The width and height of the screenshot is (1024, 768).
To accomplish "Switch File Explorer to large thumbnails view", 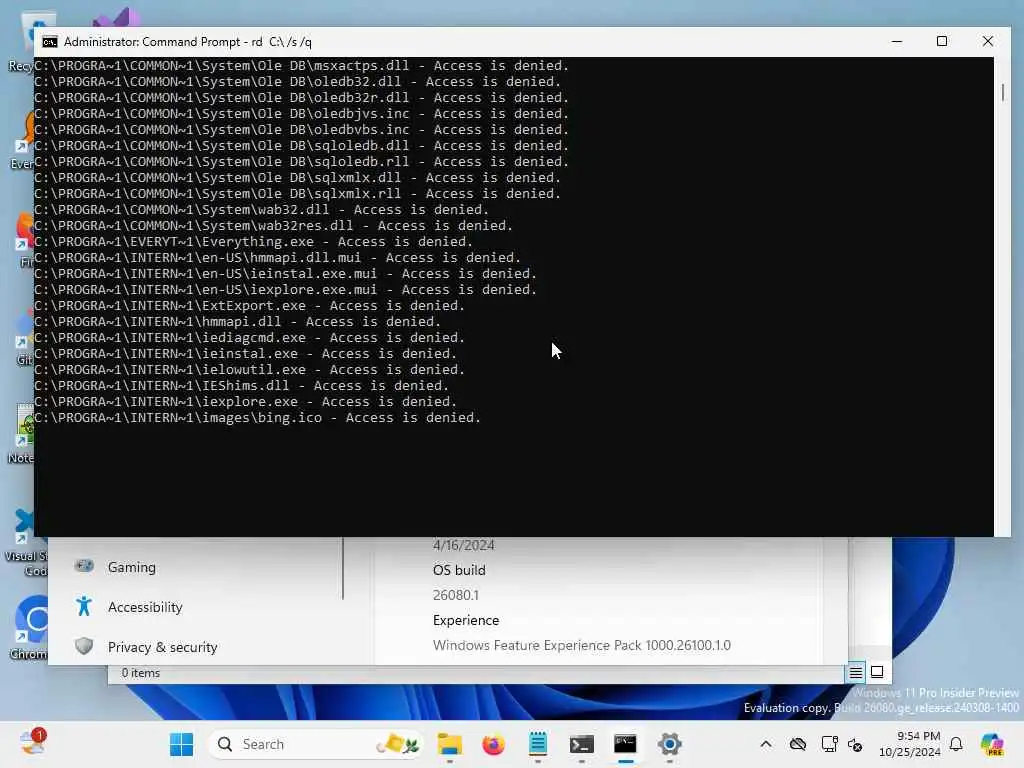I will [877, 672].
